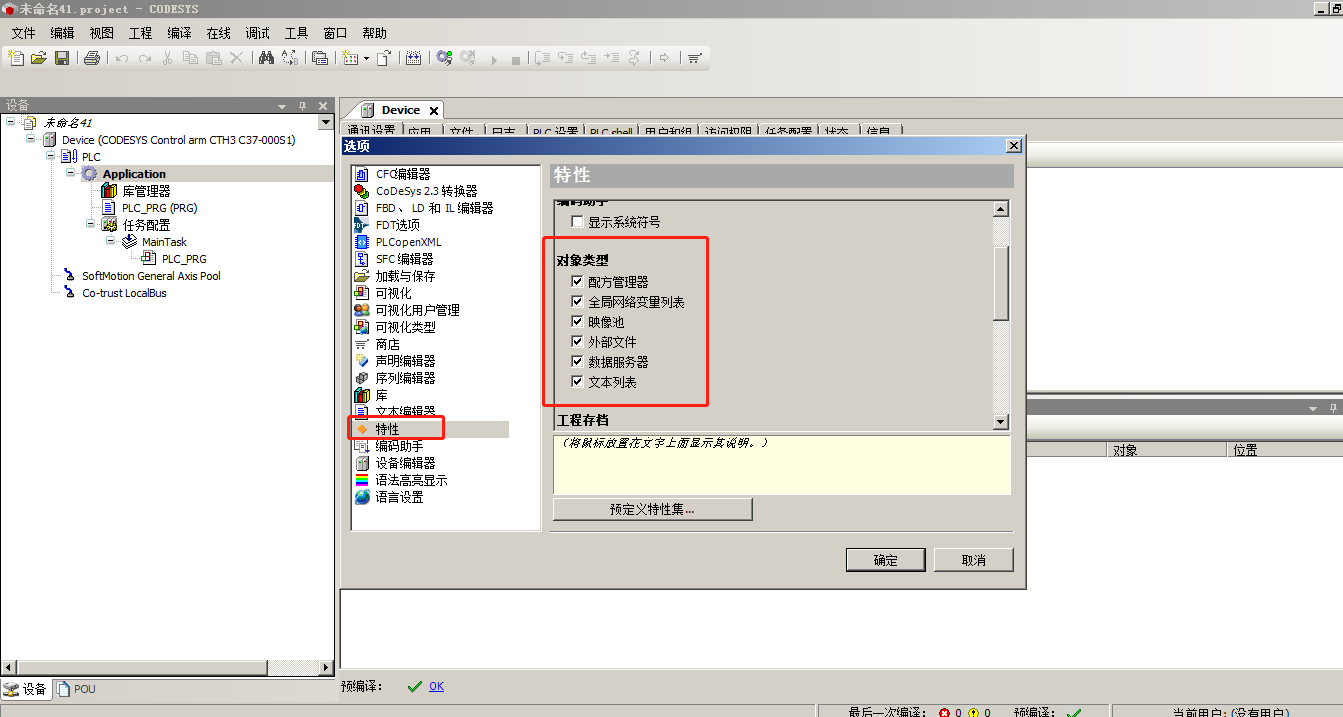Open the devices panel project dropdown
The width and height of the screenshot is (1343, 717).
[325, 122]
